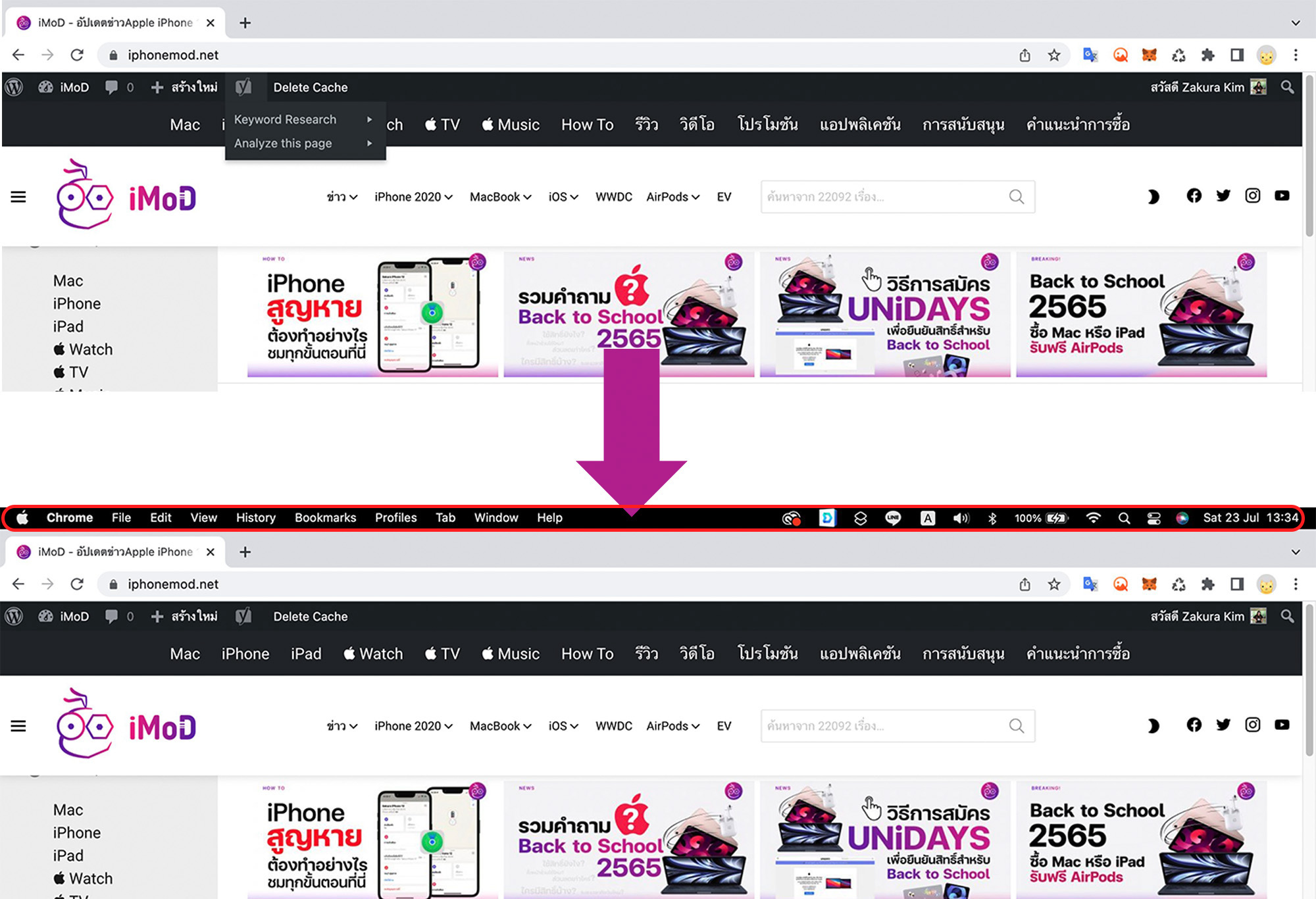
Task: Click the LINE icon in menu bar
Action: [893, 518]
